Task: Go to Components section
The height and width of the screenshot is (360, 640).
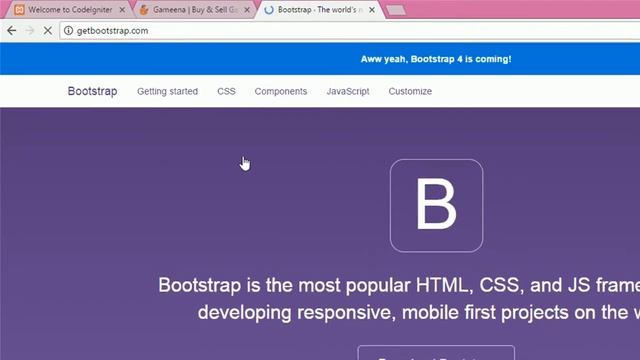Action: tap(281, 91)
